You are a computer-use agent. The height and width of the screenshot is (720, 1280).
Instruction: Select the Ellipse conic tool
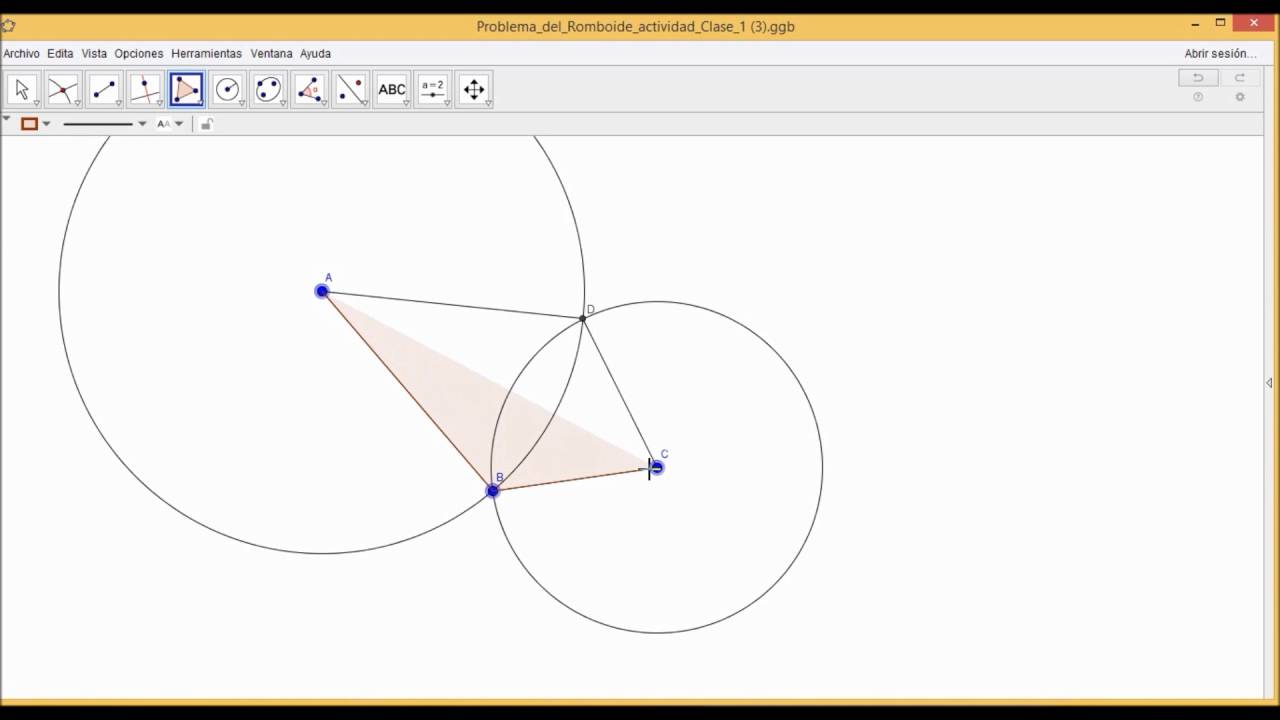point(268,89)
